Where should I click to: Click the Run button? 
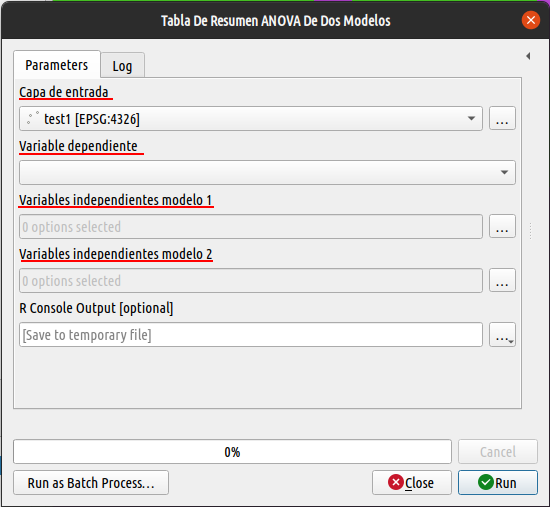(x=497, y=483)
